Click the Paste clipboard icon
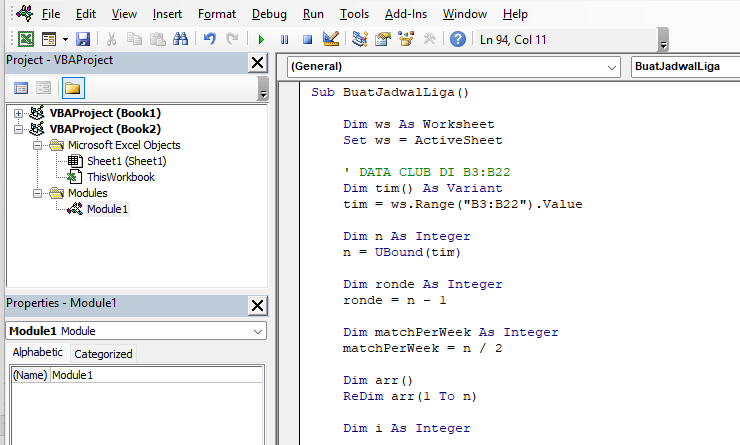 pos(158,39)
